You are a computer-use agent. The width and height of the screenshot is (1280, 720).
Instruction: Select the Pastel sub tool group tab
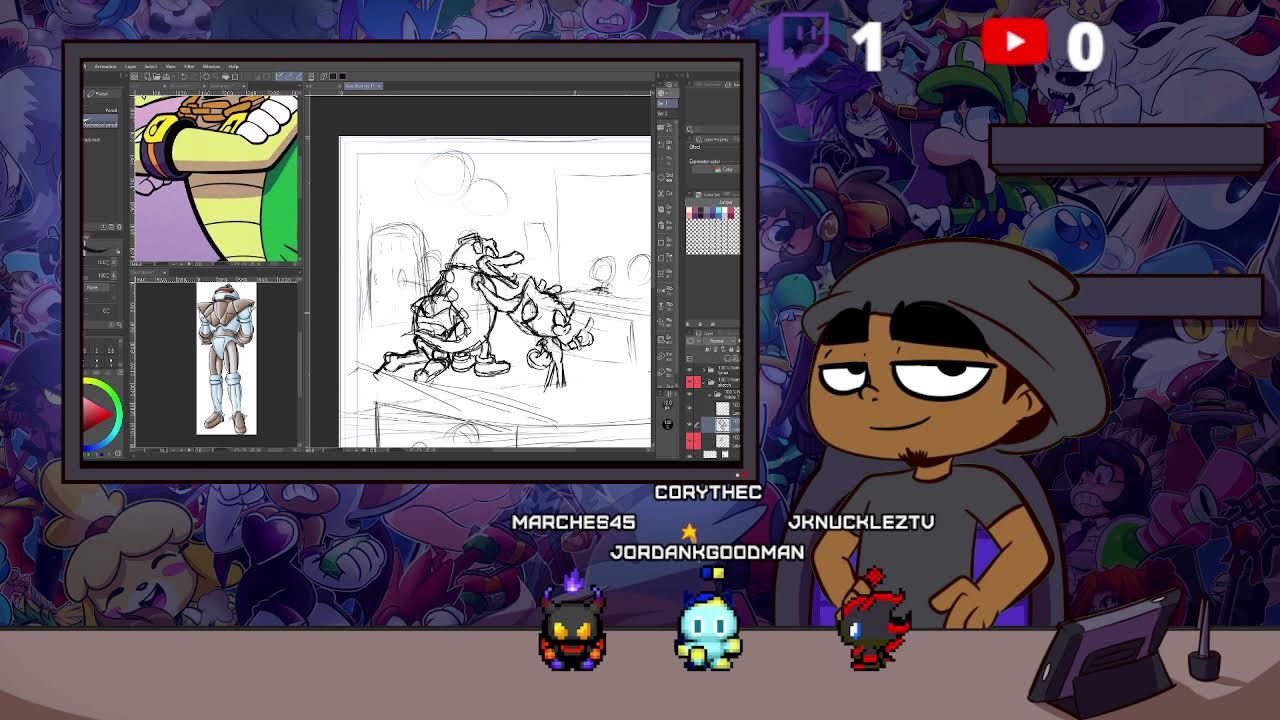104,93
